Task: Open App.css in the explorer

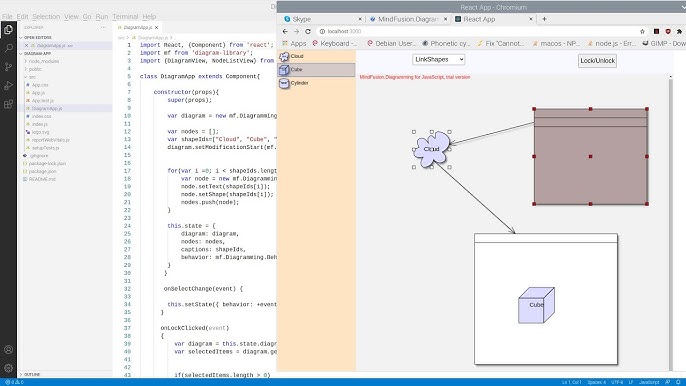Action: click(39, 85)
